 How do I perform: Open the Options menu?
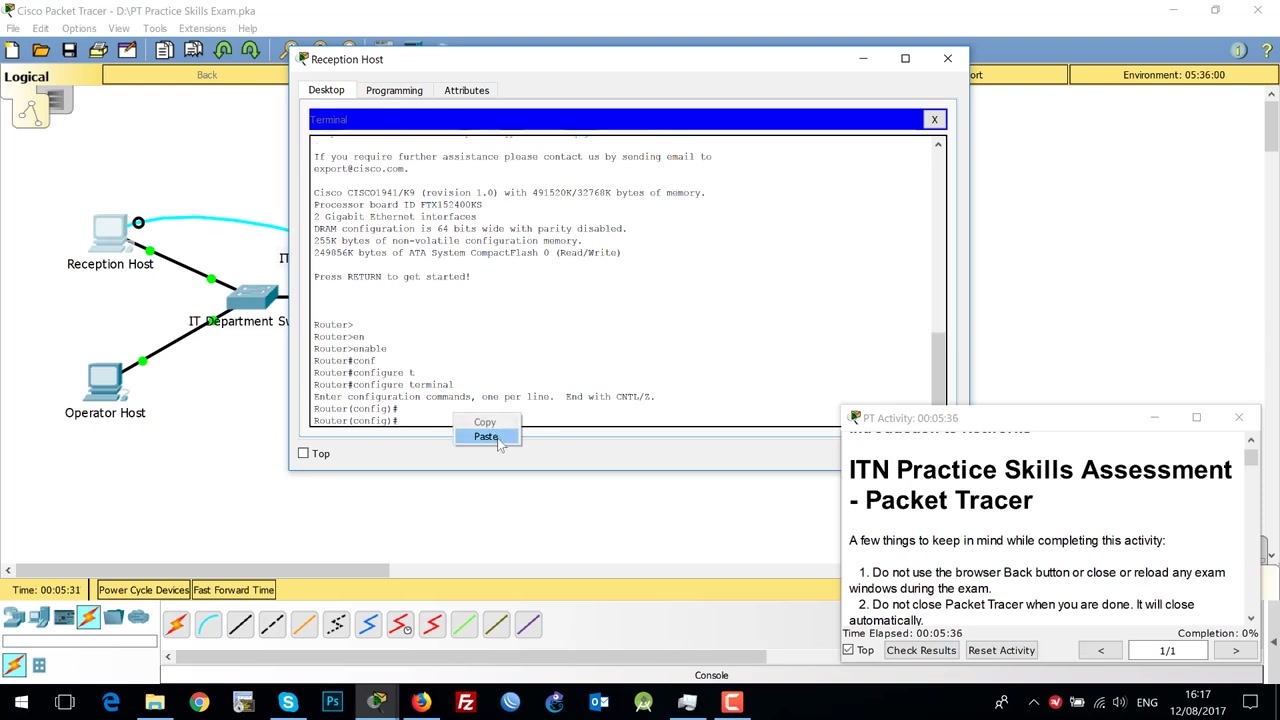click(x=78, y=28)
